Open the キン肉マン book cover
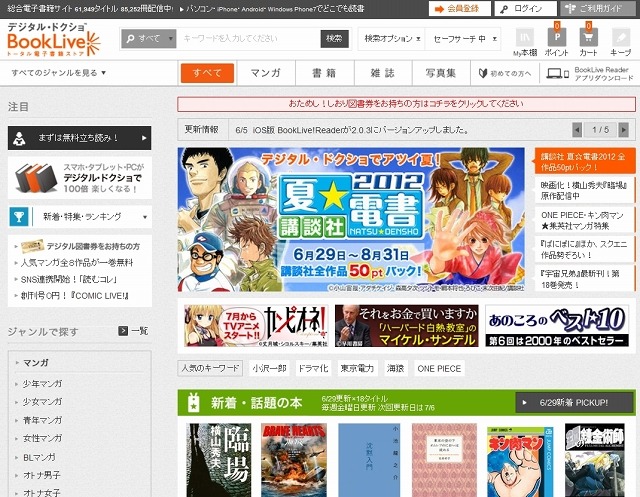Viewport: 640px width, 497px height. (520, 462)
